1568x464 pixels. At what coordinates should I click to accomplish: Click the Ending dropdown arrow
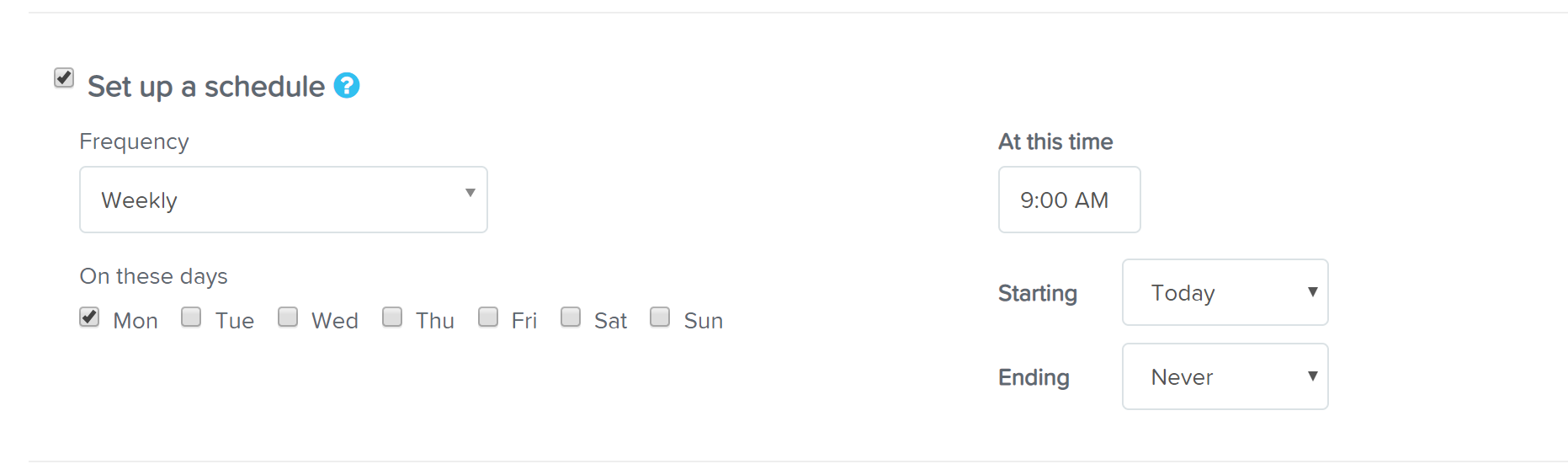[1312, 376]
